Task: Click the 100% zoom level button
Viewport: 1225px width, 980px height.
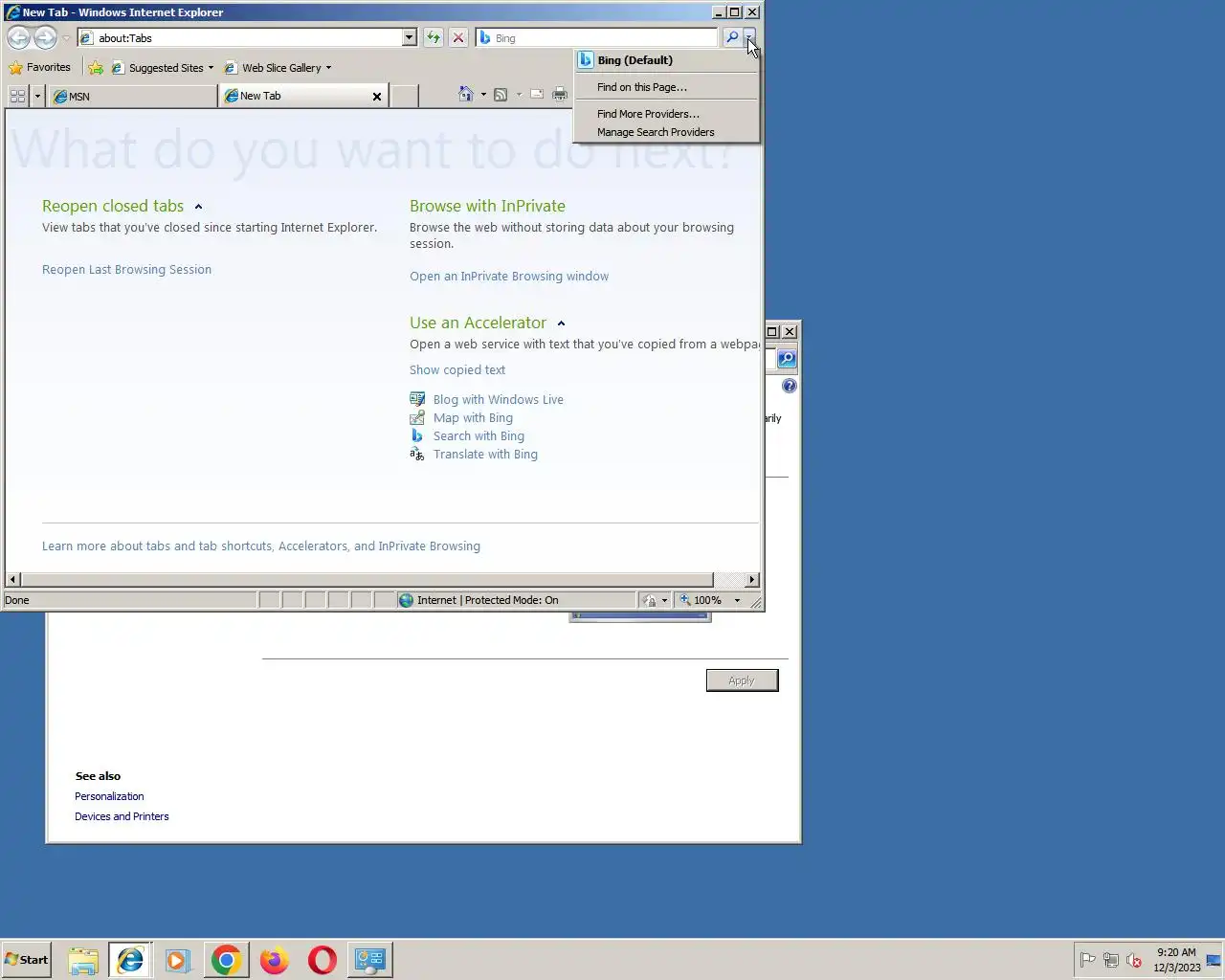Action: point(702,600)
